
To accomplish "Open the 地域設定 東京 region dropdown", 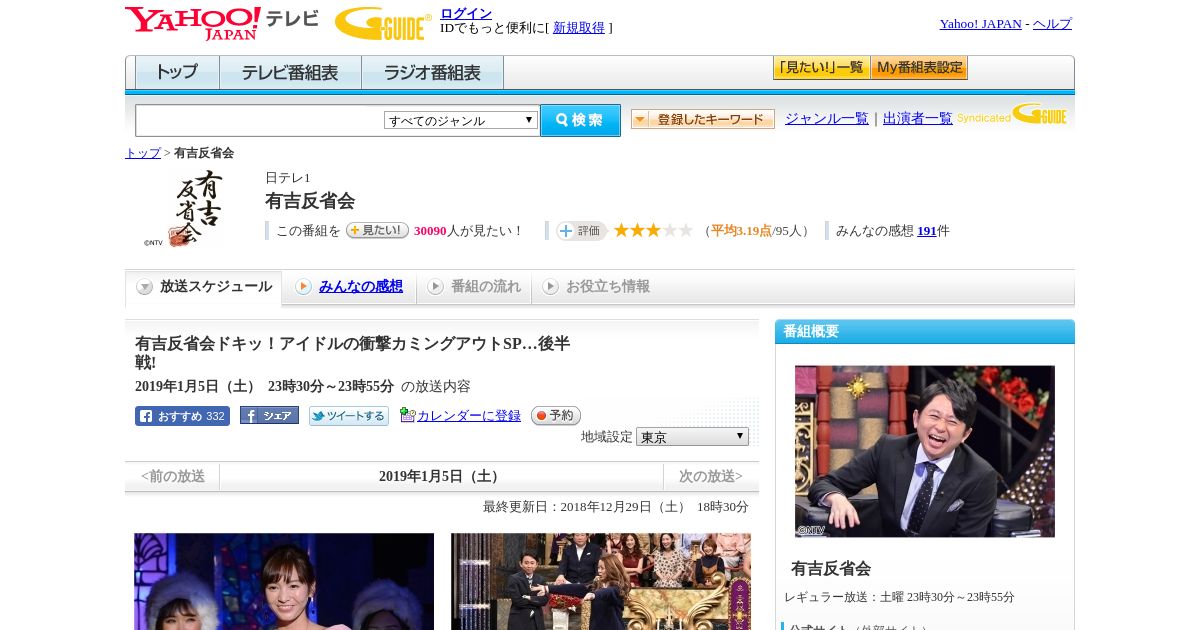I will pyautogui.click(x=692, y=437).
